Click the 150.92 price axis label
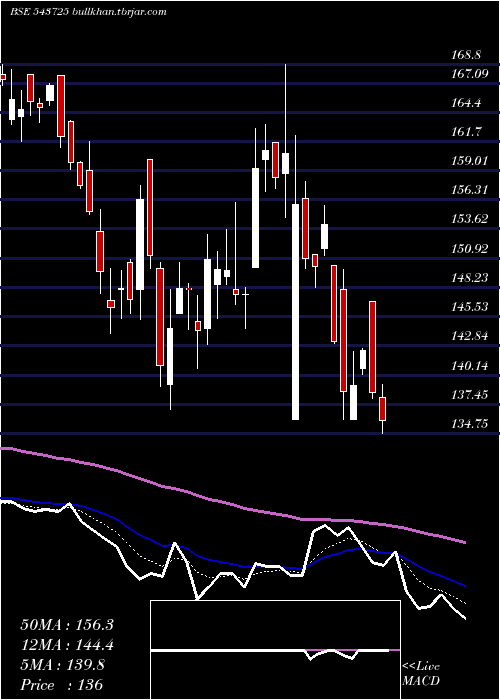500x700 pixels. click(470, 248)
